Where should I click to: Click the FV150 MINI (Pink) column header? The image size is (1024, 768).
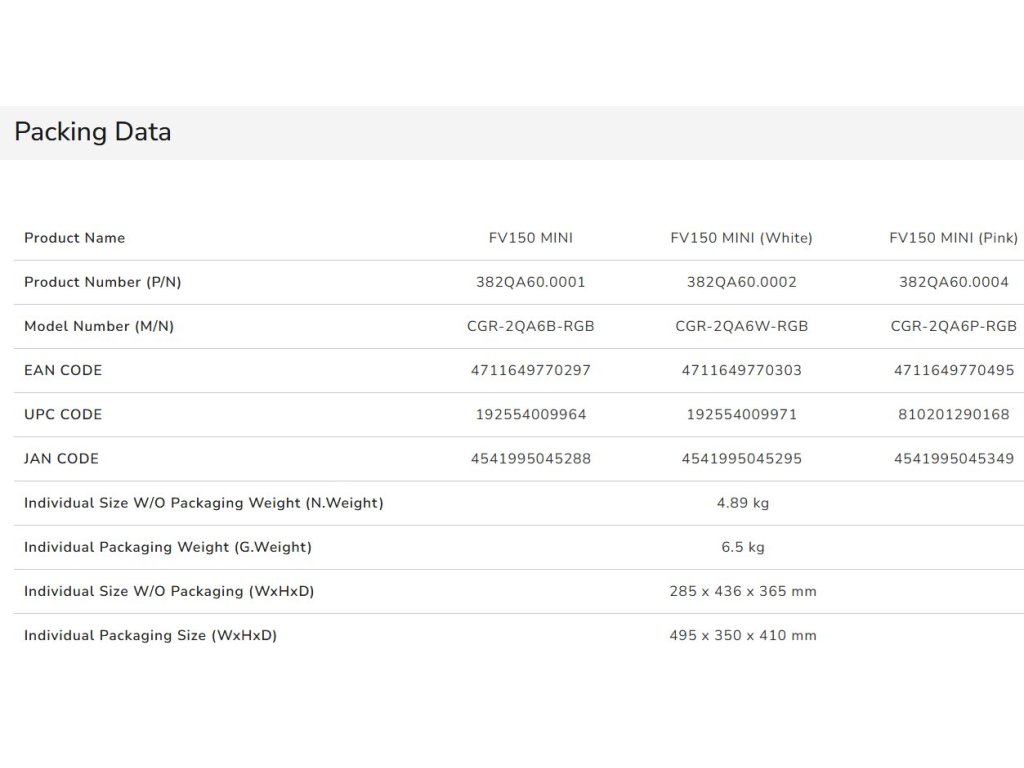pyautogui.click(x=953, y=238)
